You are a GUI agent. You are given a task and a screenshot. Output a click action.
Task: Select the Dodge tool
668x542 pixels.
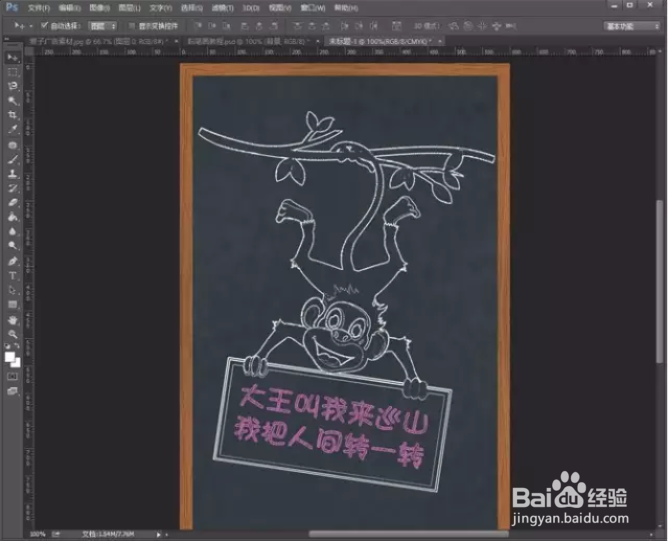[12, 245]
